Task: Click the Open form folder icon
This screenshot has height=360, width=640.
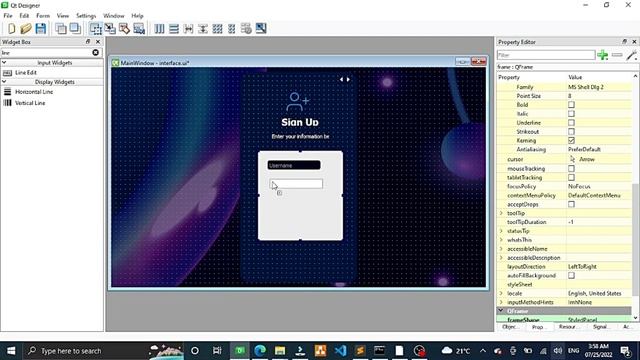Action: coord(26,29)
